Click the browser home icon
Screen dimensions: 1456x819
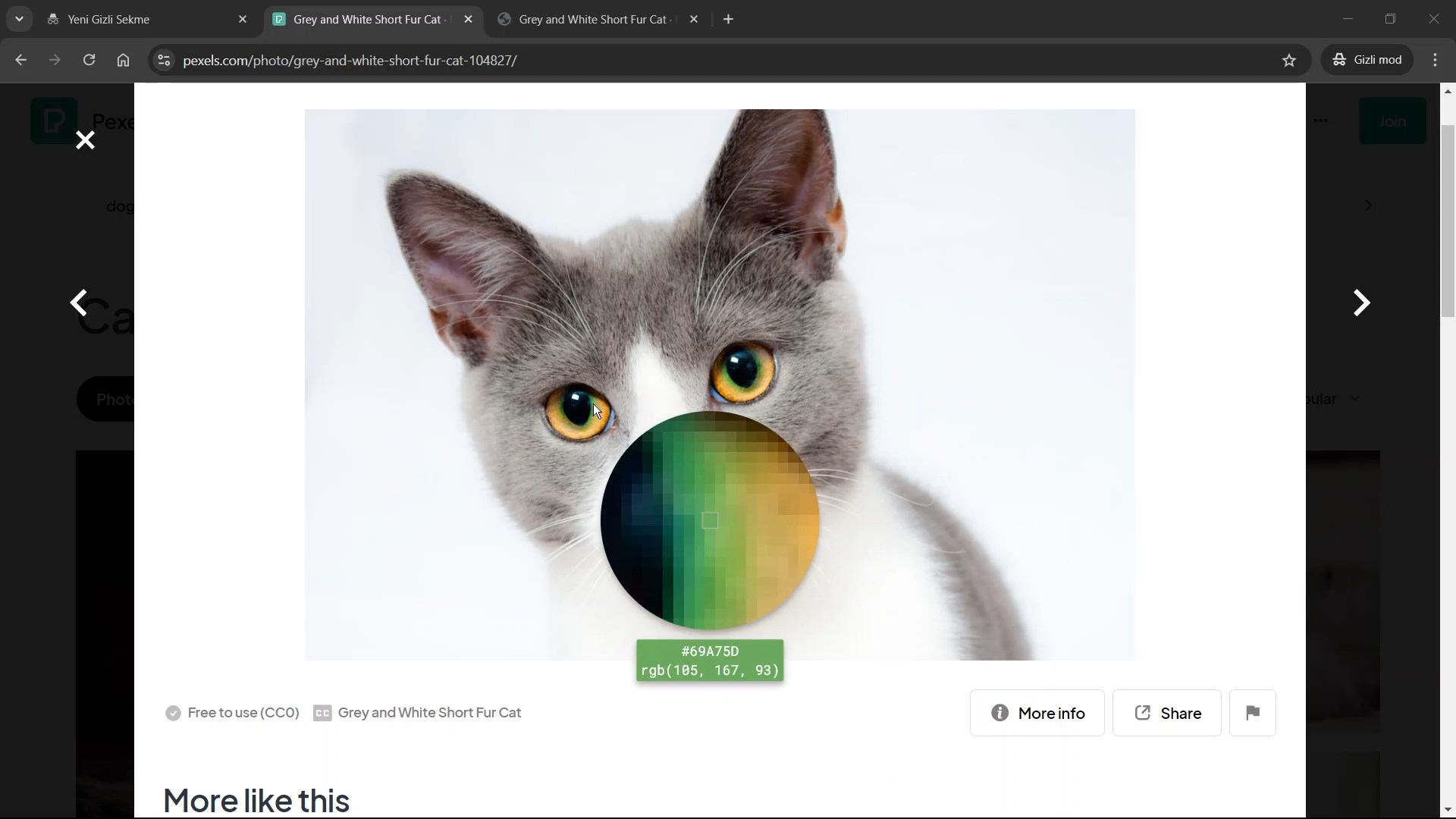coord(123,61)
